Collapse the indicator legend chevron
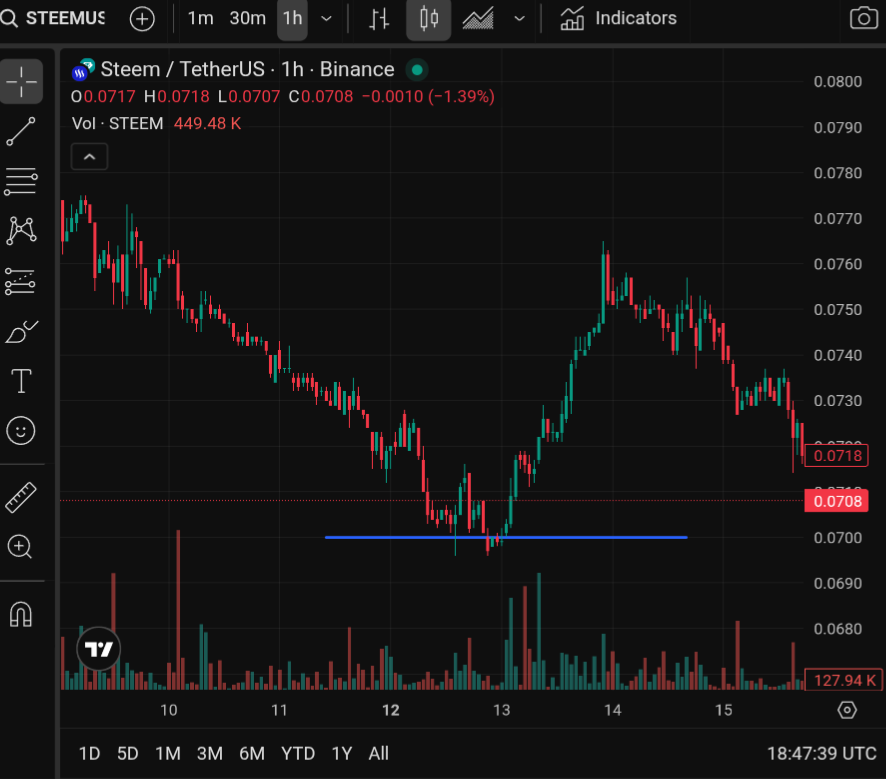 (x=89, y=156)
